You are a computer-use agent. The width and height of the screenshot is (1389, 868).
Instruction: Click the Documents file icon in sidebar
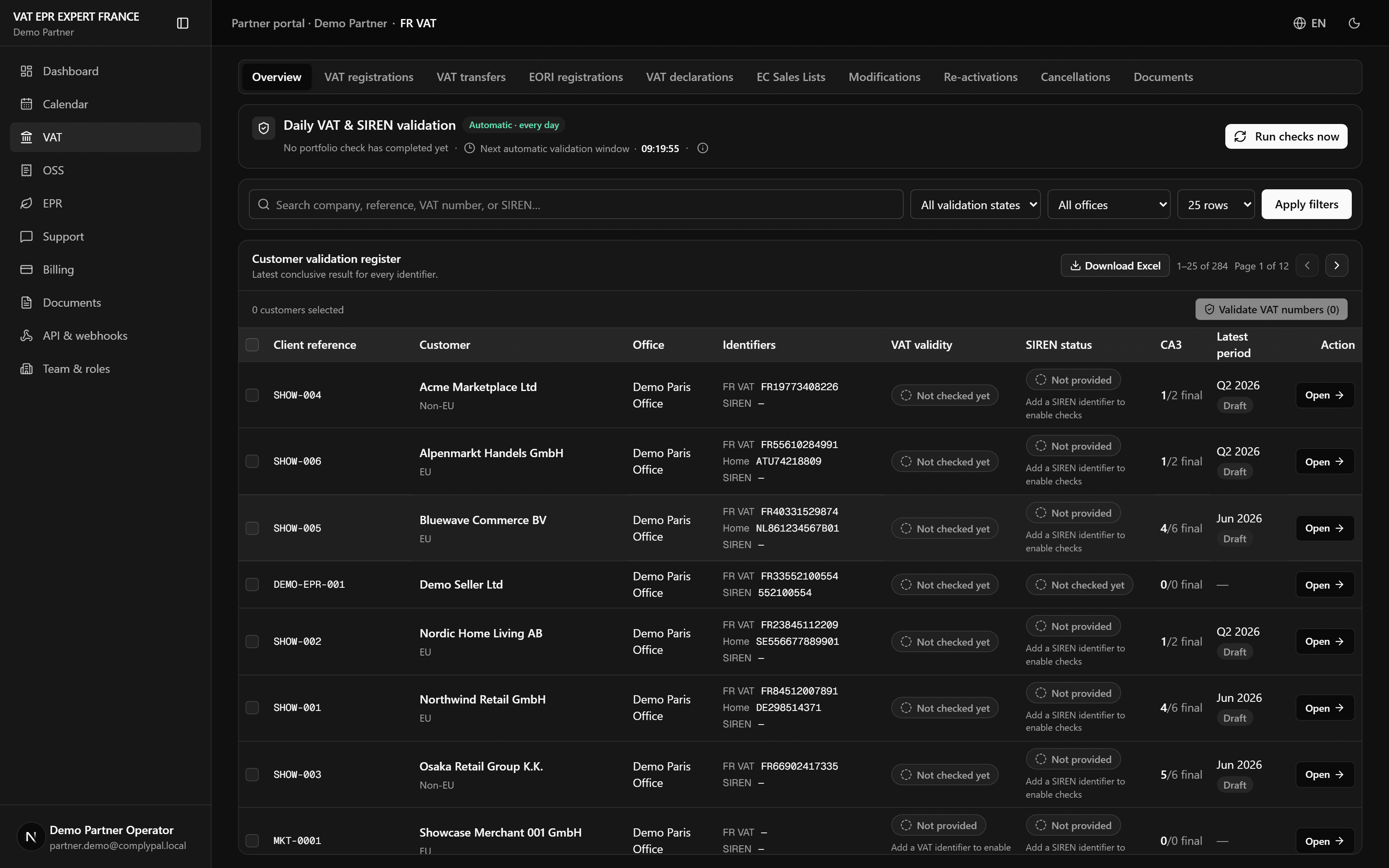26,303
